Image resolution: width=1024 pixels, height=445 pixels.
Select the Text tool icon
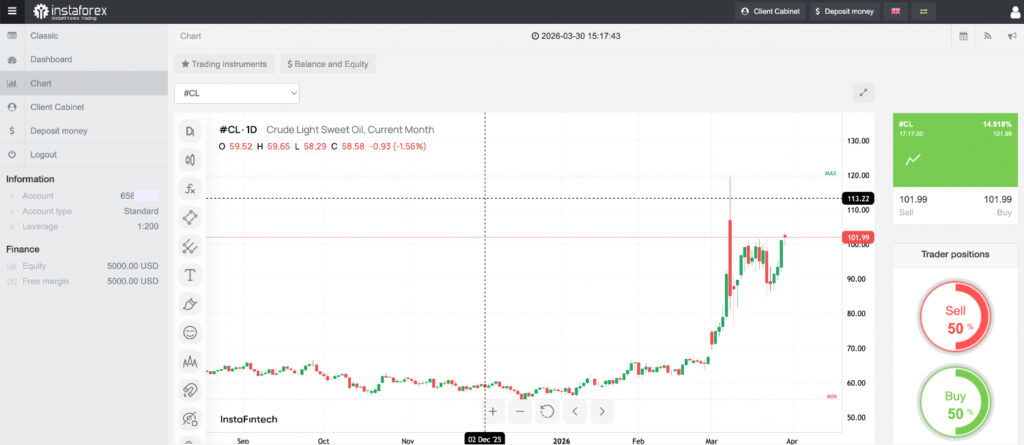click(x=190, y=275)
